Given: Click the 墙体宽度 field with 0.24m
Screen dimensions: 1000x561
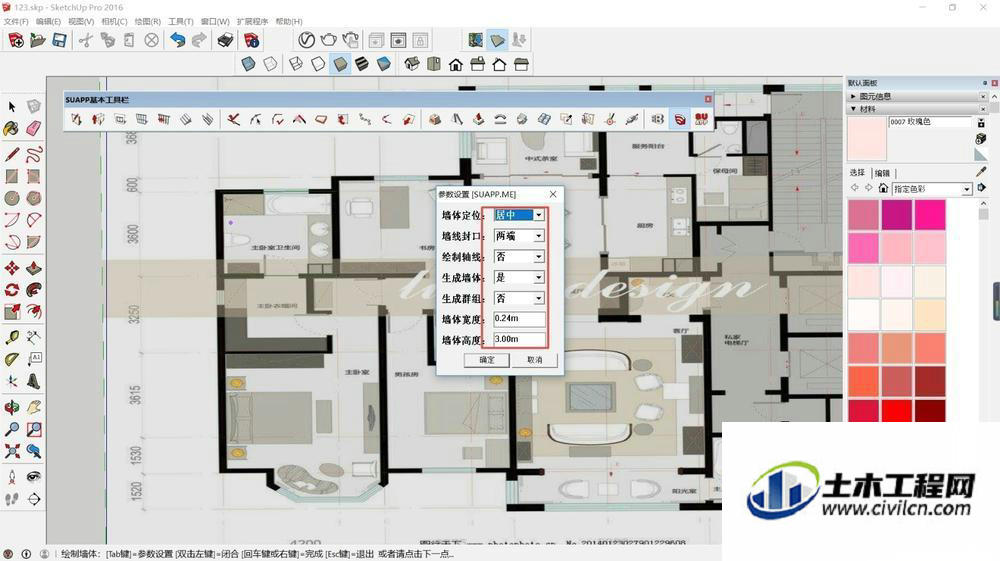Looking at the screenshot, I should tap(519, 319).
